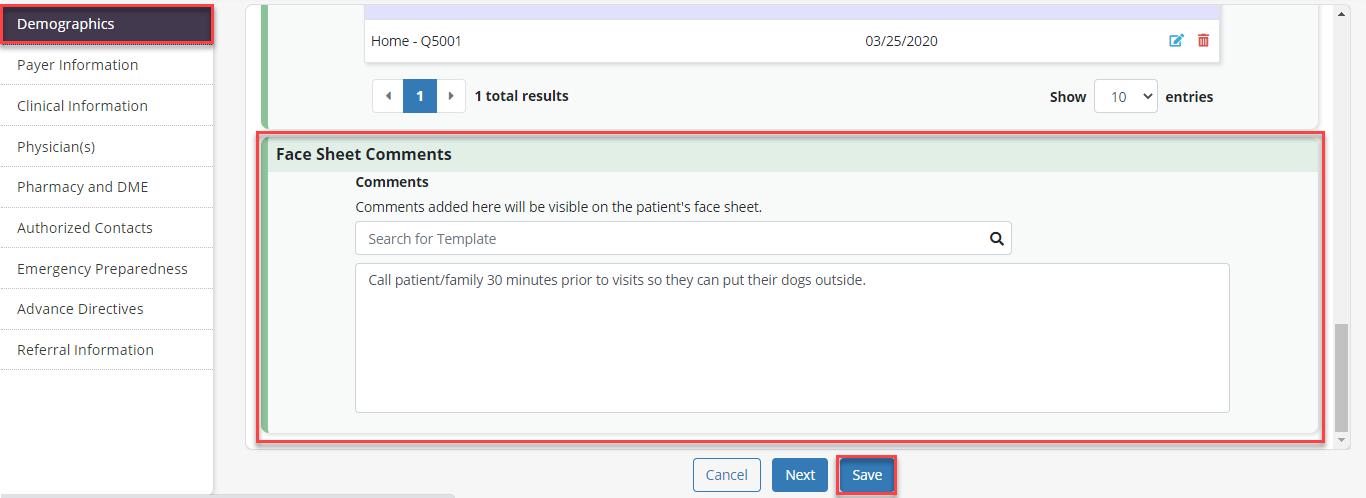Delete the Home - Q5001 row

pos(1203,41)
